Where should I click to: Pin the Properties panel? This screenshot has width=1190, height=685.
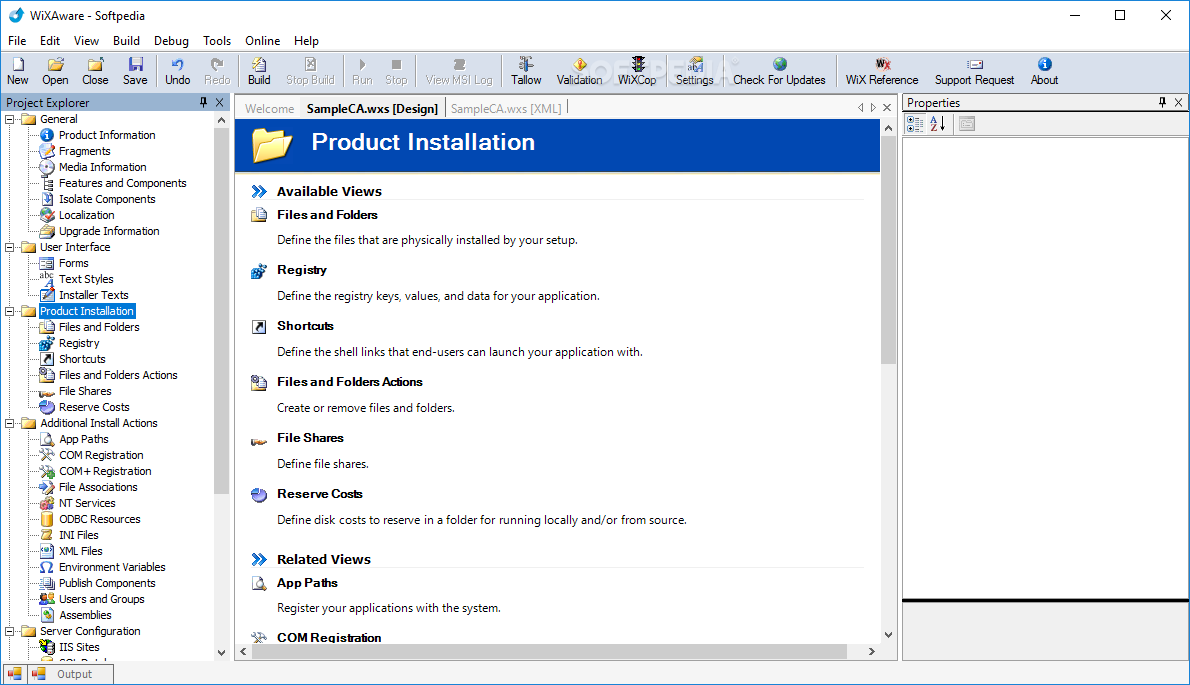point(1163,102)
